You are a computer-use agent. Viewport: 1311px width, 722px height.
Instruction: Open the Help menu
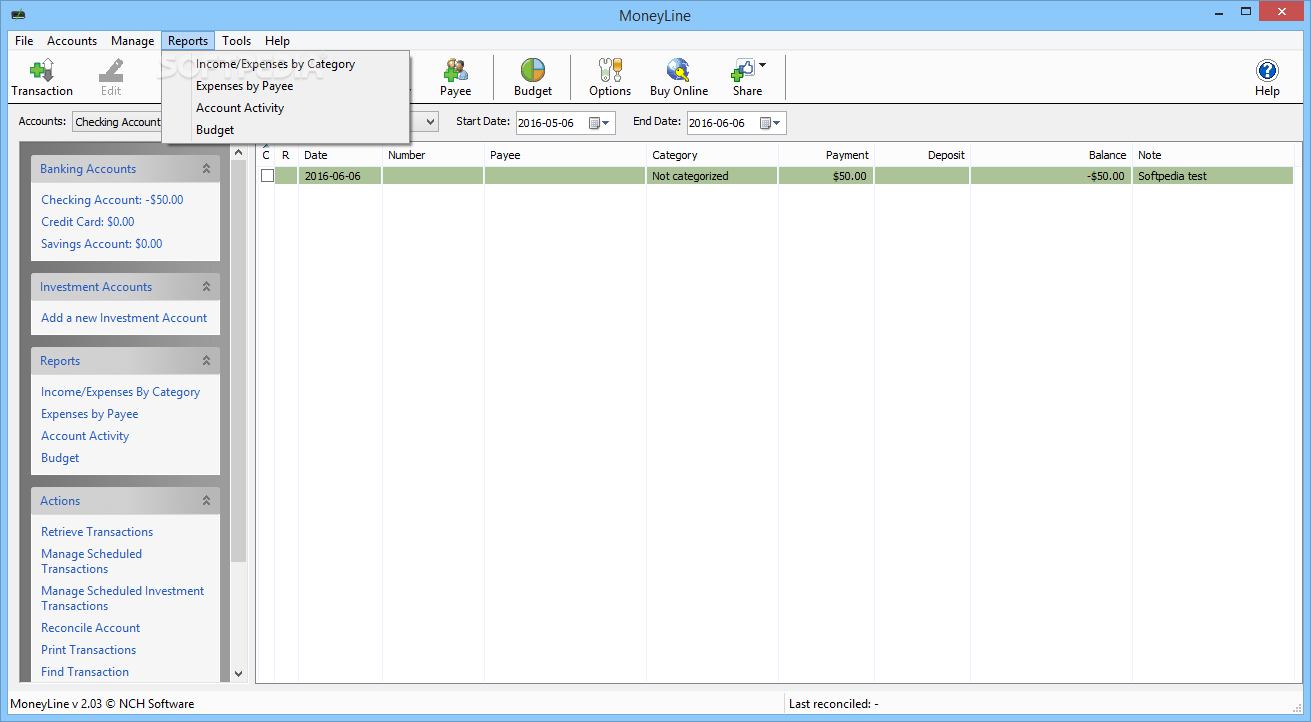pos(277,41)
